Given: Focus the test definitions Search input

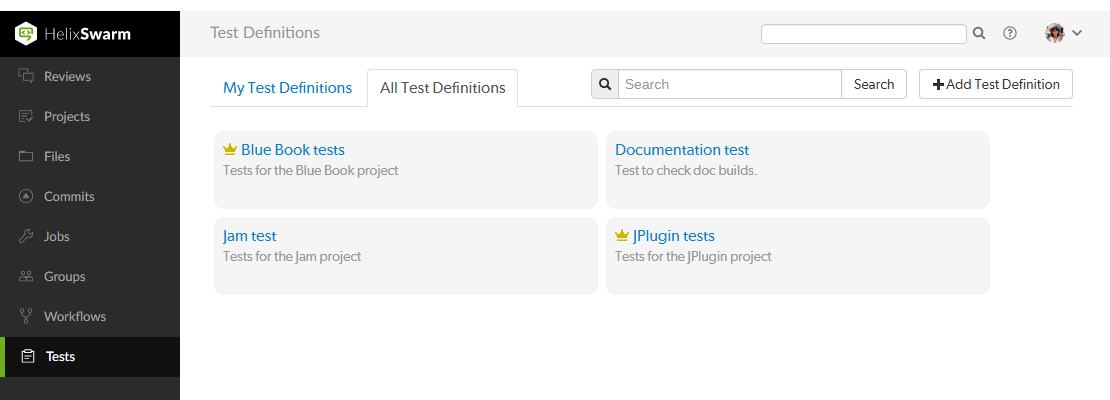Looking at the screenshot, I should point(730,84).
